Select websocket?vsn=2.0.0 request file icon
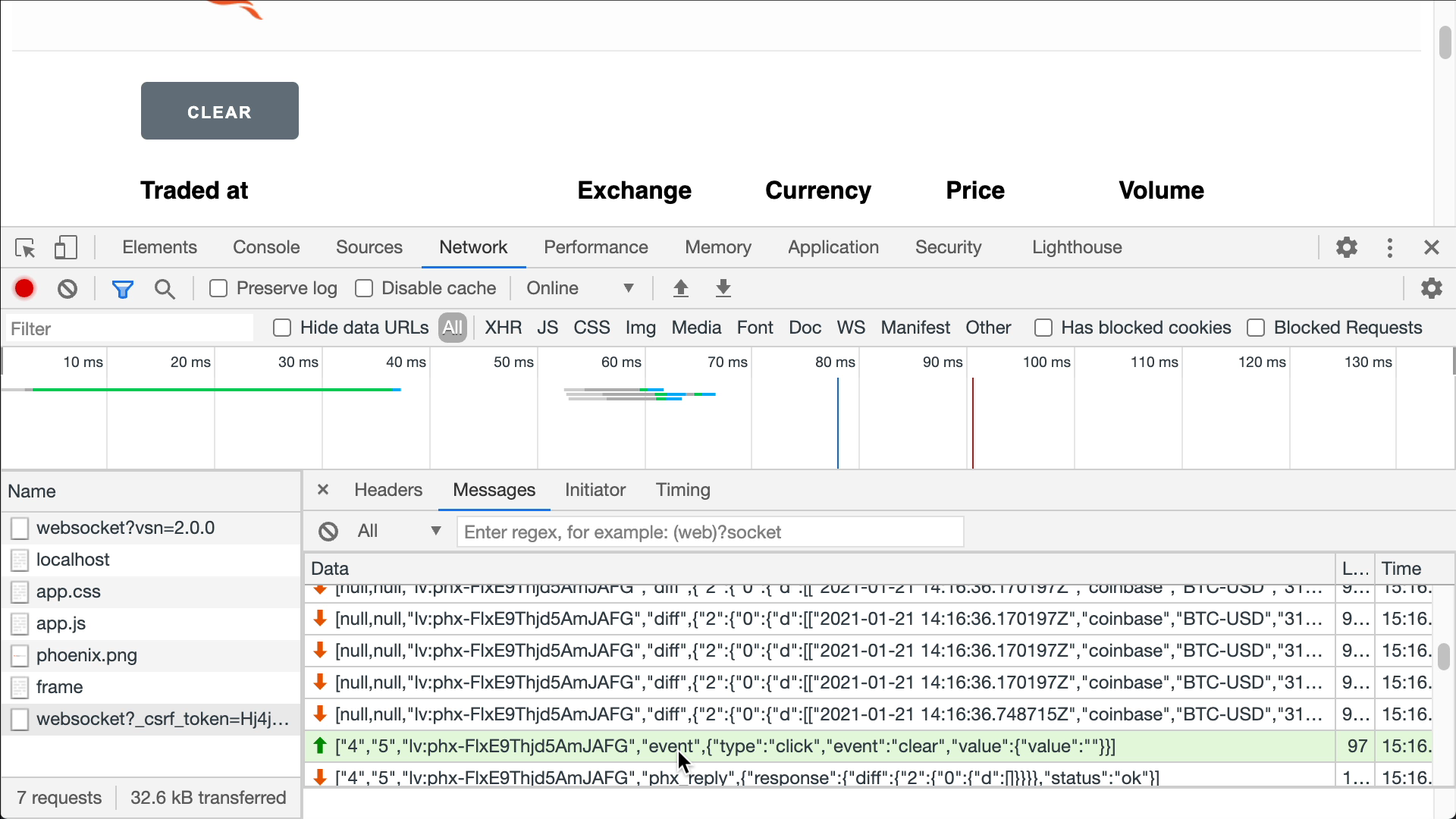 [x=20, y=528]
